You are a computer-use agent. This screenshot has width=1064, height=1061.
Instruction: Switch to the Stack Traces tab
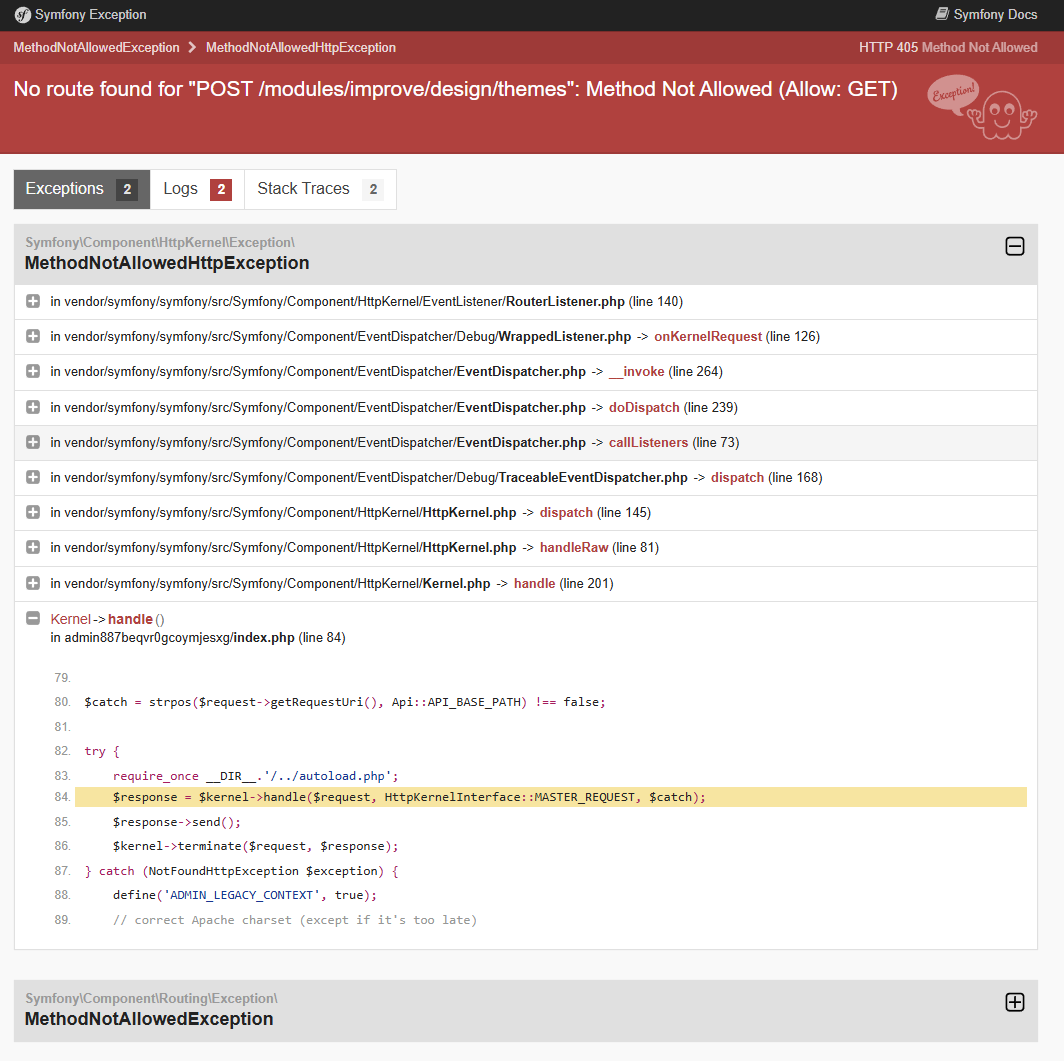point(320,189)
